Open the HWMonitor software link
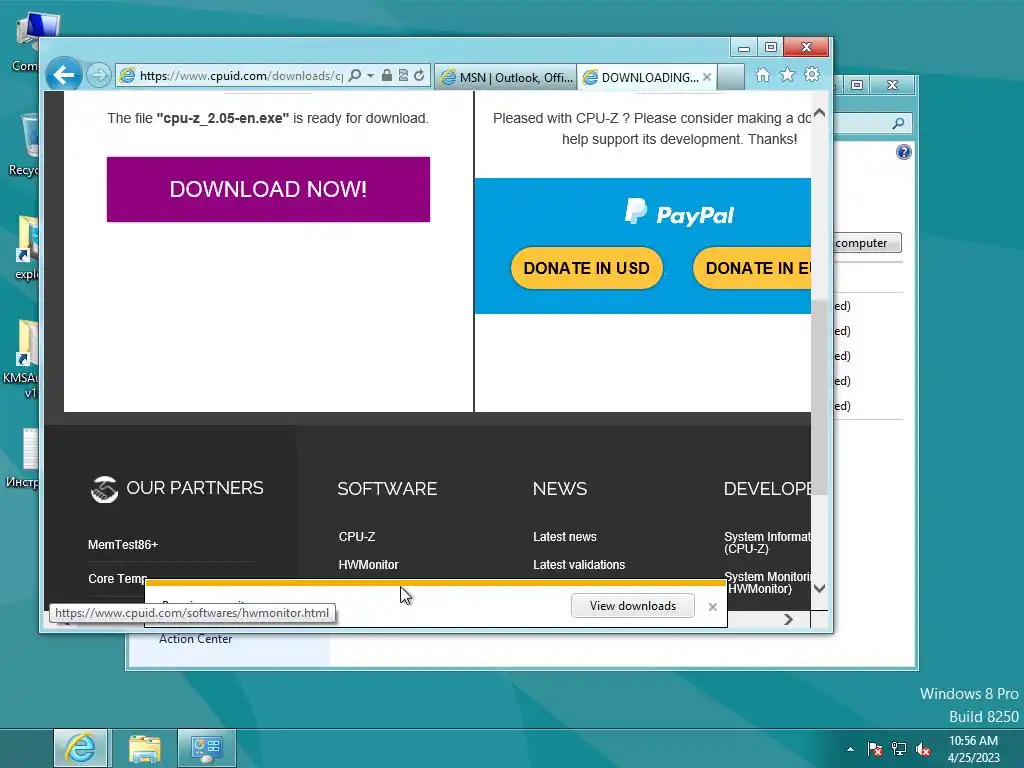Image resolution: width=1024 pixels, height=768 pixels. tap(368, 565)
